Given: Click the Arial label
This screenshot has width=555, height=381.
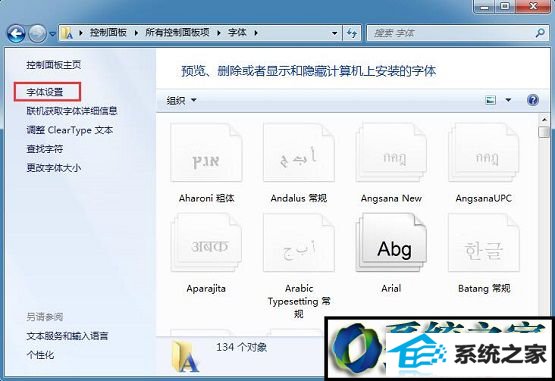Looking at the screenshot, I should (x=391, y=288).
